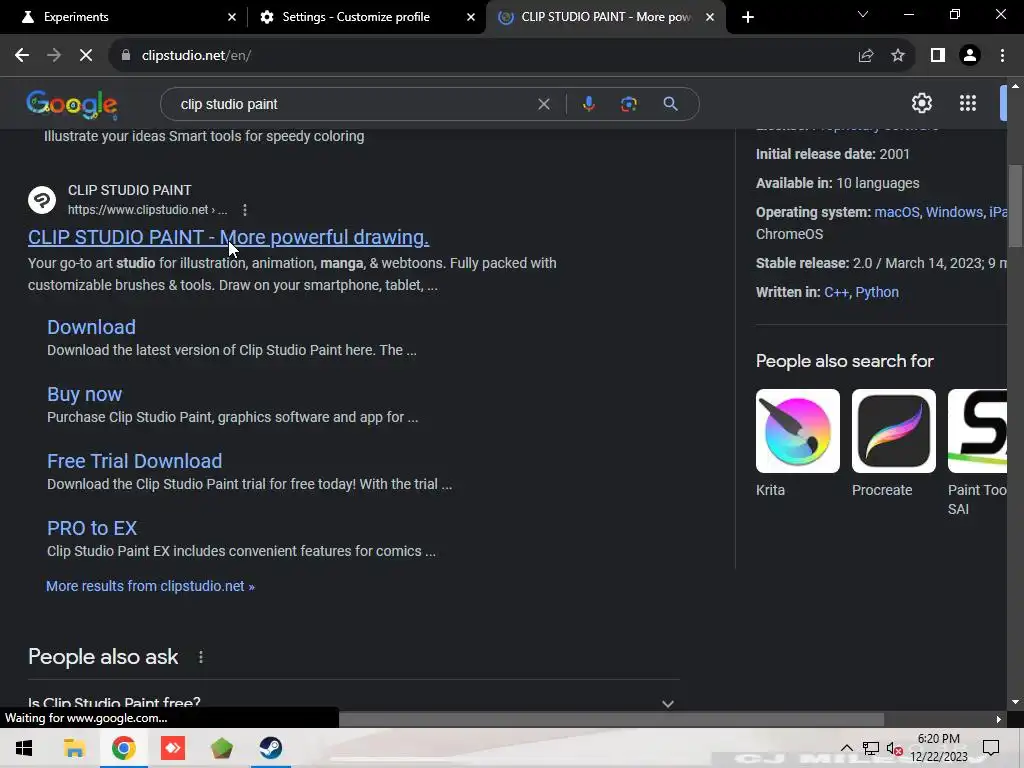Open a new browser tab
The image size is (1024, 768).
tap(748, 17)
